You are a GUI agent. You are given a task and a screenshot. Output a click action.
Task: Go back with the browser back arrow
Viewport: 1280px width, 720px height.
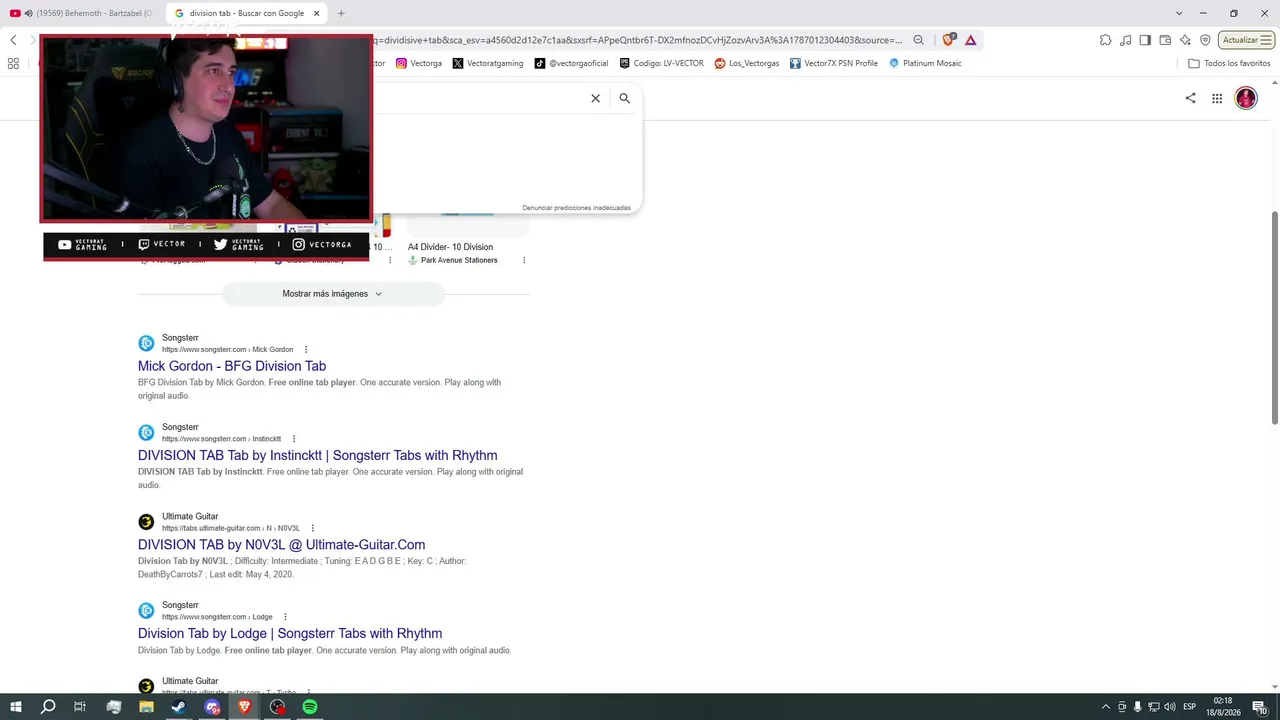click(x=13, y=40)
